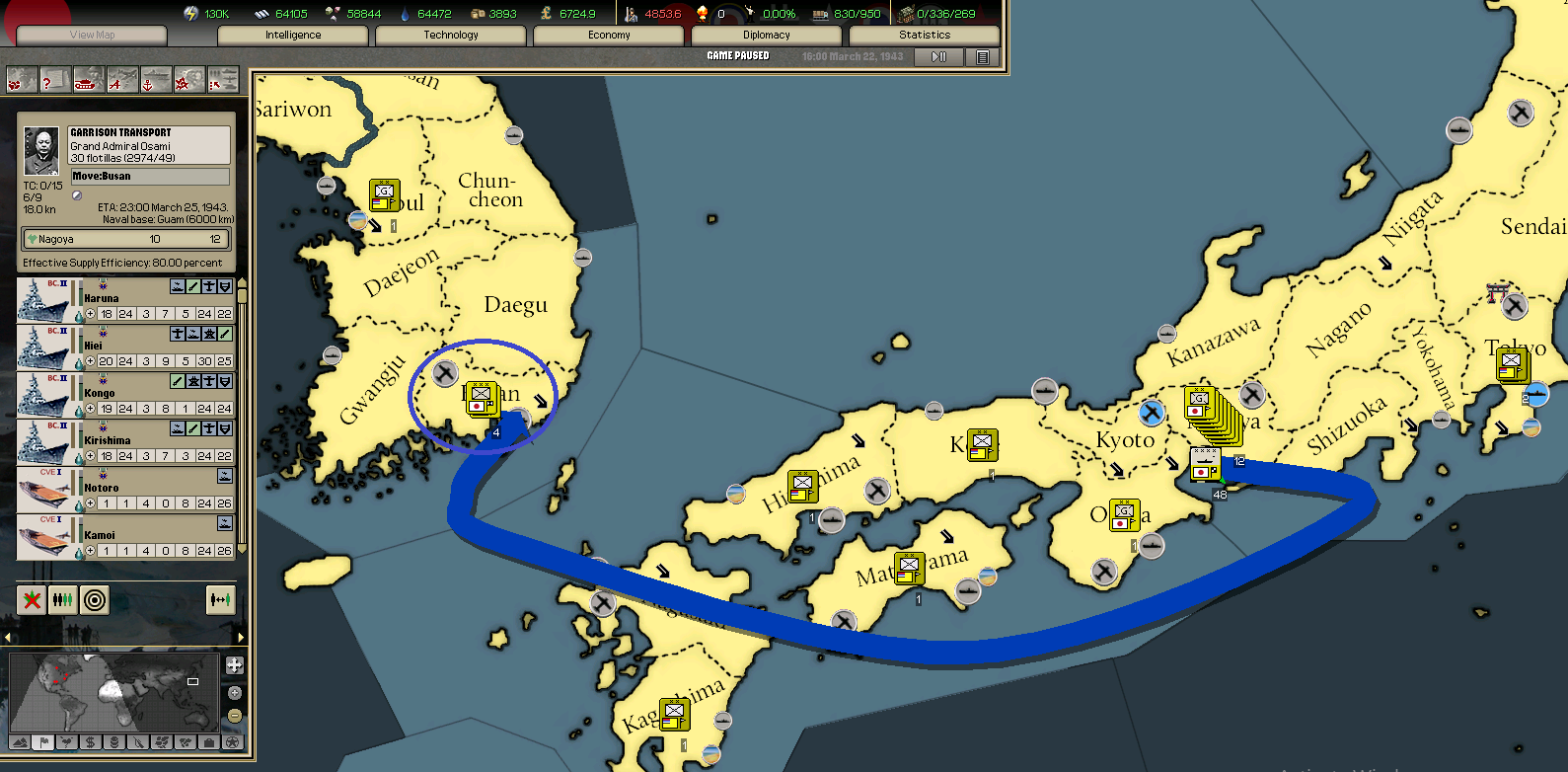Select the Haruna battlecruiser row

pos(125,300)
